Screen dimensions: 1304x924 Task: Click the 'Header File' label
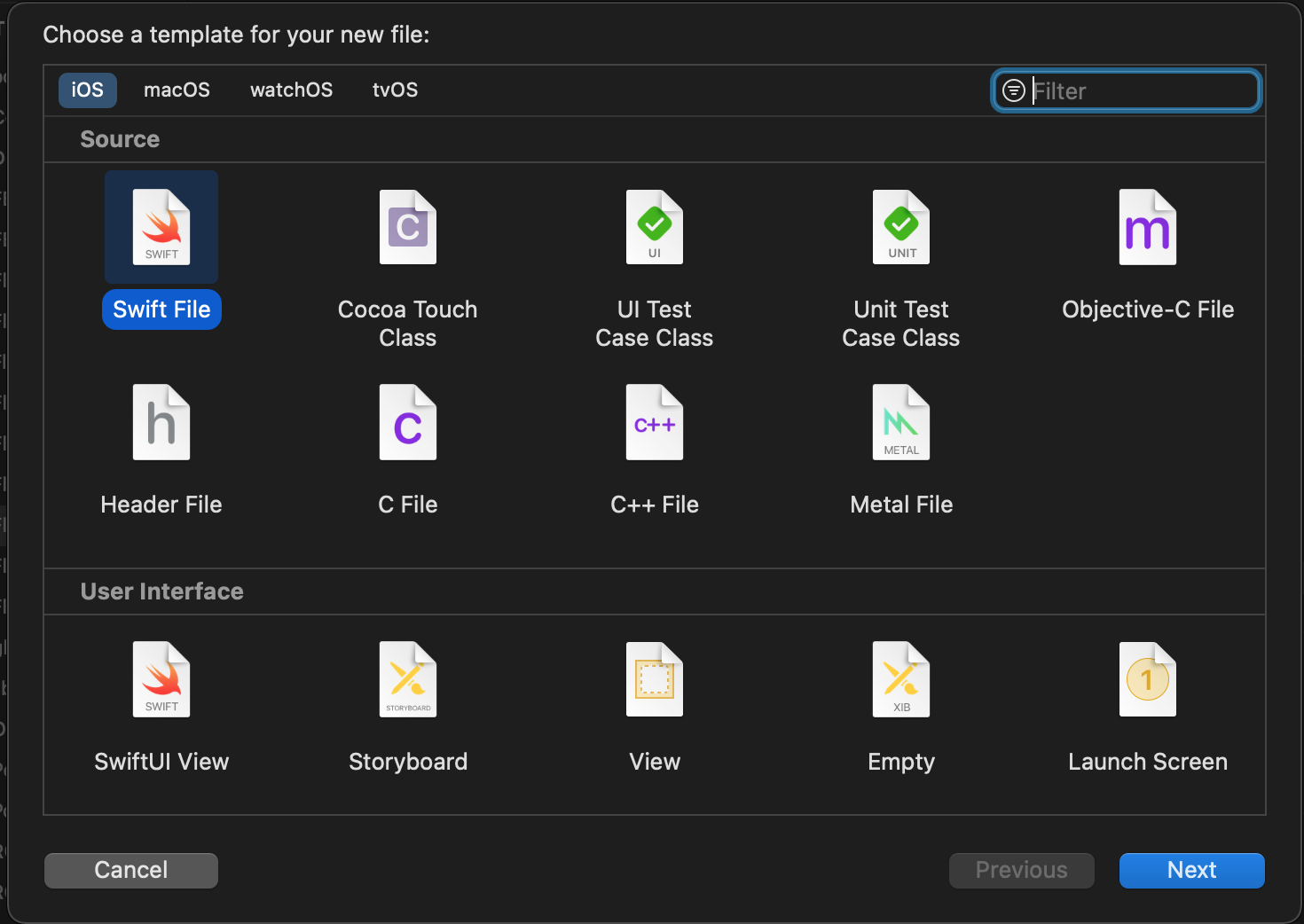161,505
